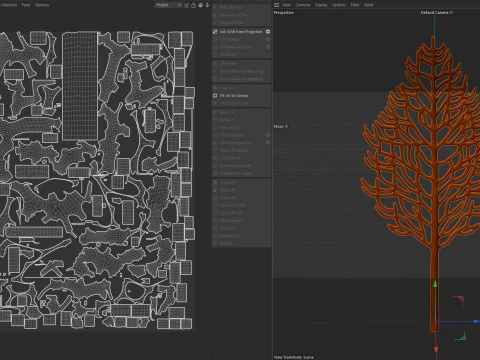Open the Paint menu
The height and width of the screenshot is (360, 480).
[26, 5]
